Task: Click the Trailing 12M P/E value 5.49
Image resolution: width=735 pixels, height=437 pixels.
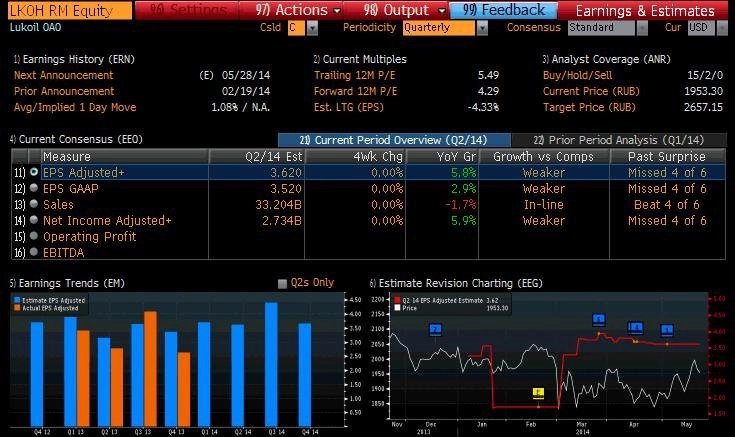Action: pyautogui.click(x=488, y=75)
